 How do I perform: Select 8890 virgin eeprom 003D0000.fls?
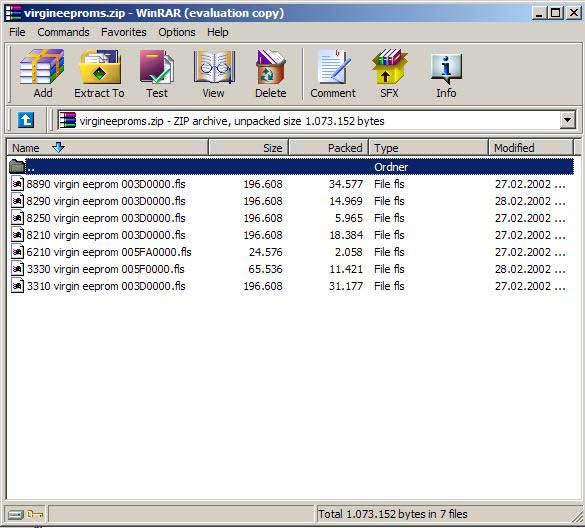coord(290,184)
